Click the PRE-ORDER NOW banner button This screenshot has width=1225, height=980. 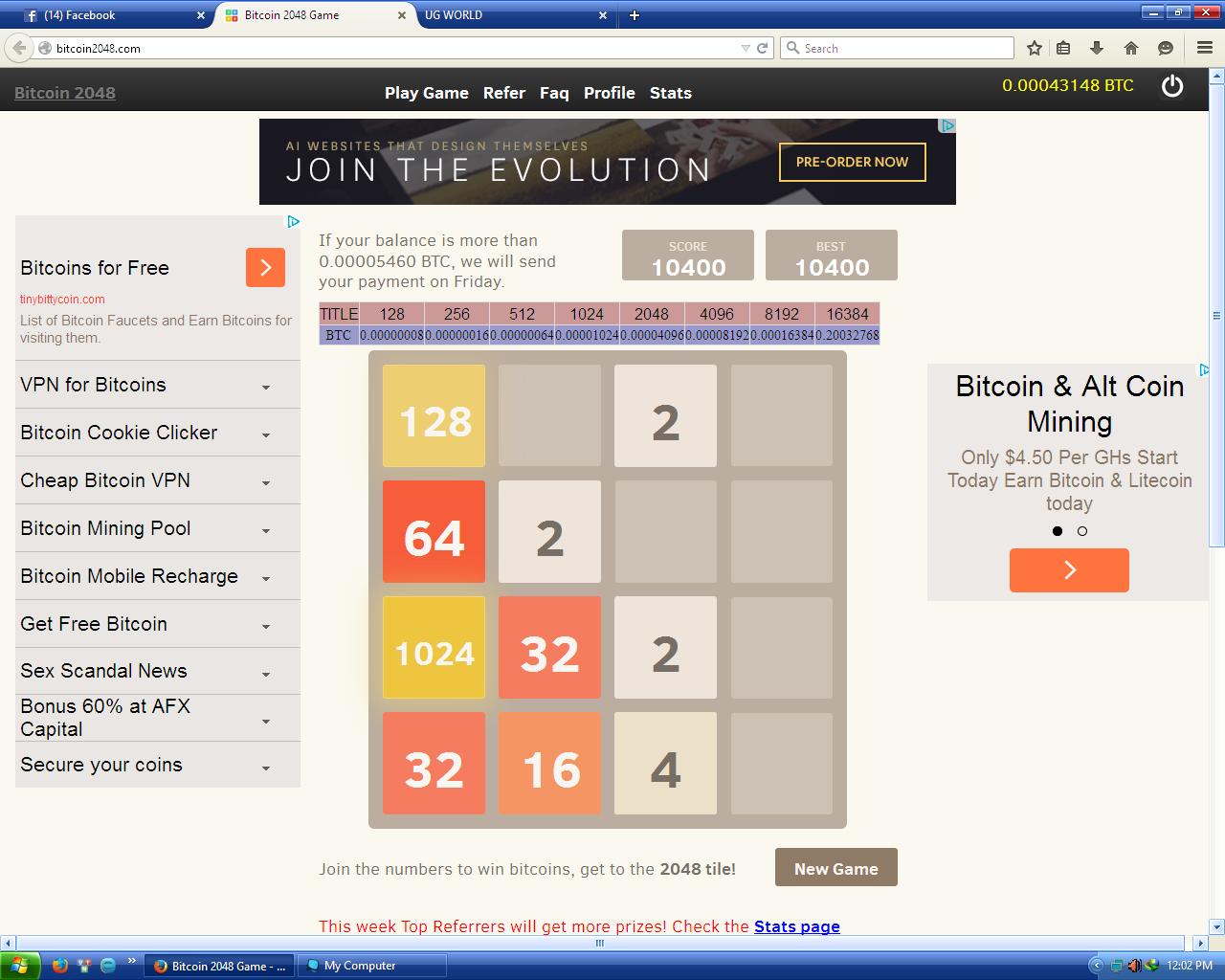[x=852, y=162]
